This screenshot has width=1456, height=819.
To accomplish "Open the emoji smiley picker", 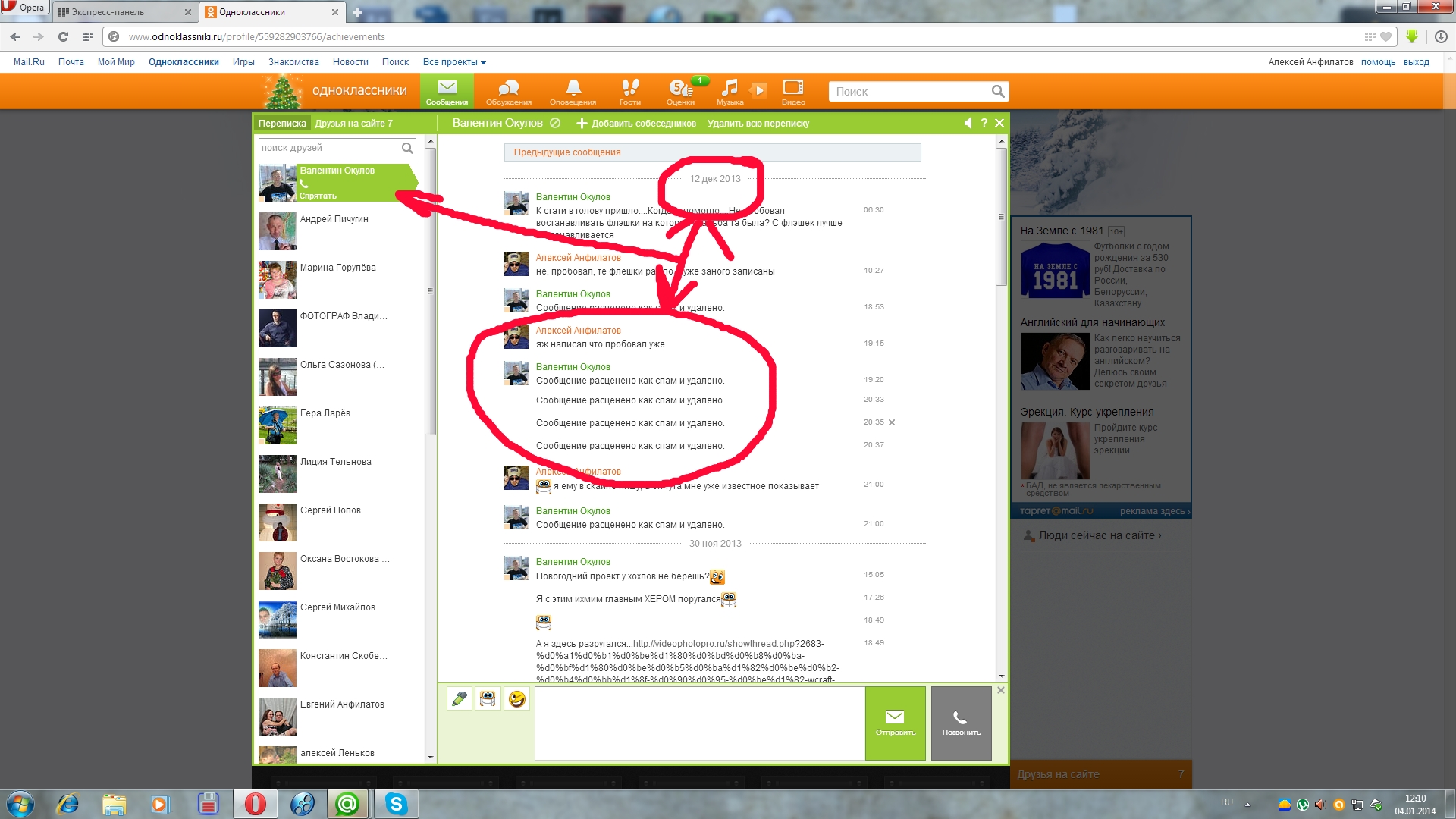I will [x=516, y=698].
